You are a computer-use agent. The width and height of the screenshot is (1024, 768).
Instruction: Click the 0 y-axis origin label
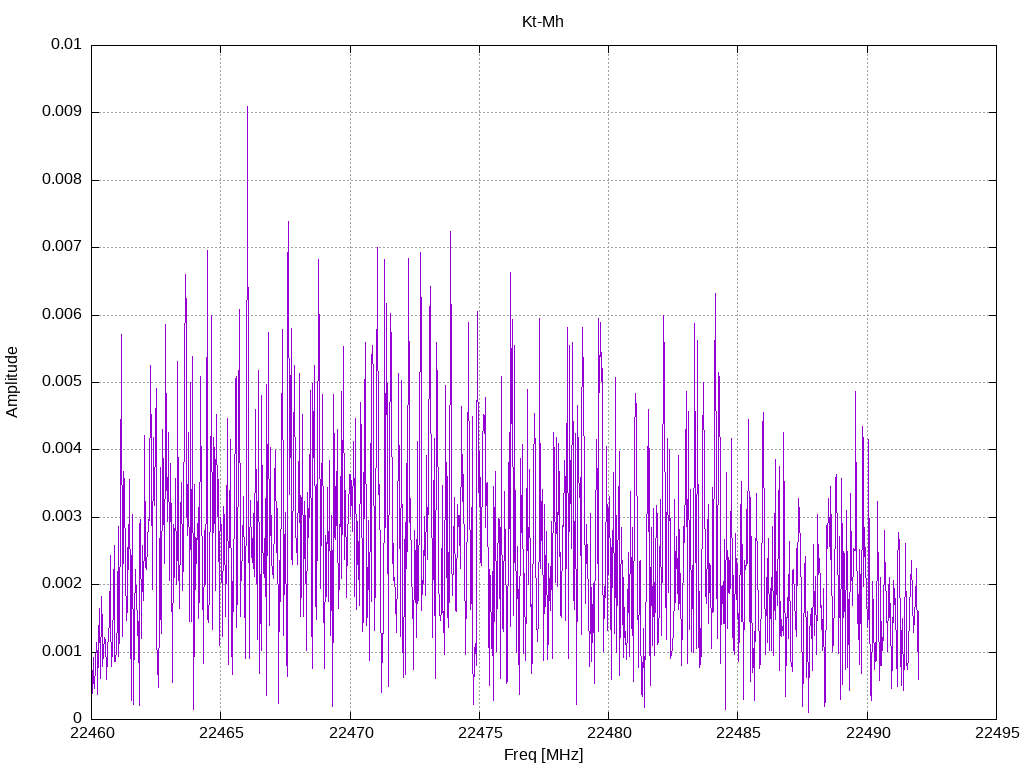pos(77,718)
